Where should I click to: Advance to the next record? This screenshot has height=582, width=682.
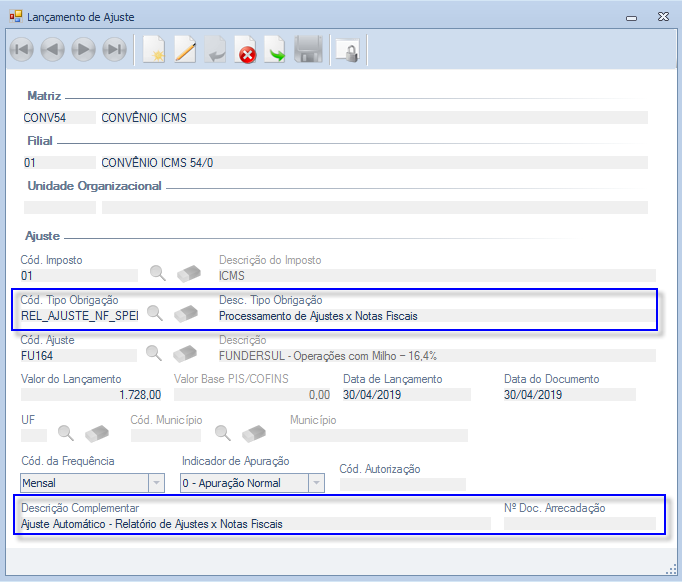pos(84,50)
